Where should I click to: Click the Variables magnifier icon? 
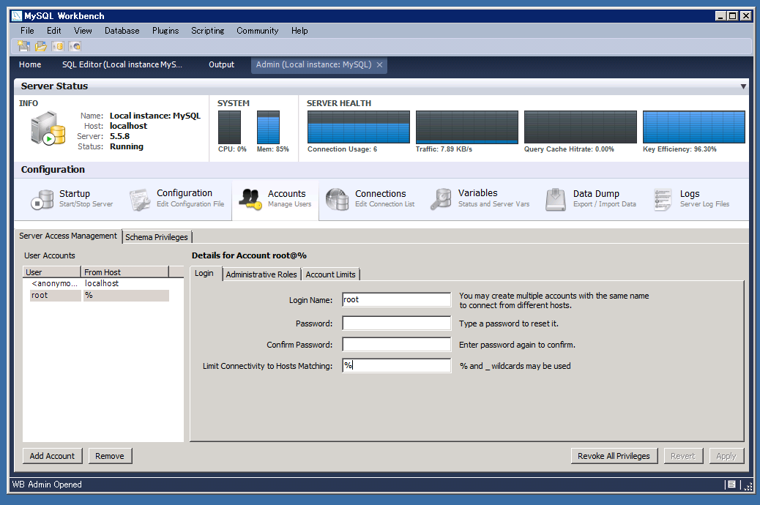441,199
